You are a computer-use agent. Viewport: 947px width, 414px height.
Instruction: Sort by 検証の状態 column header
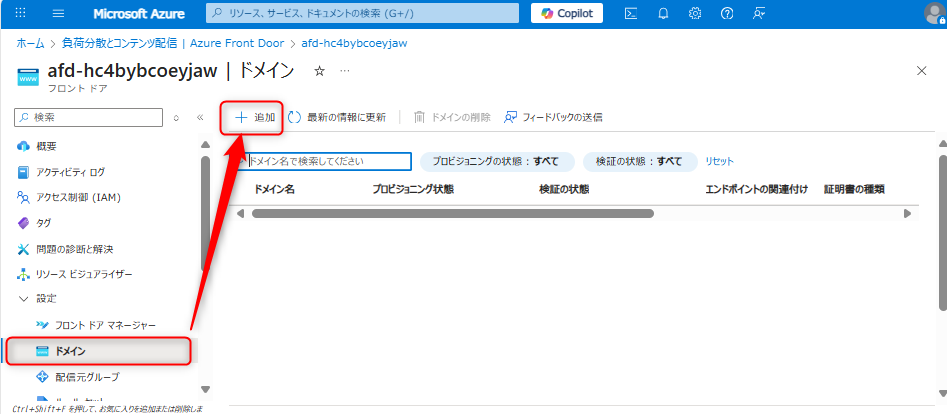pyautogui.click(x=564, y=189)
